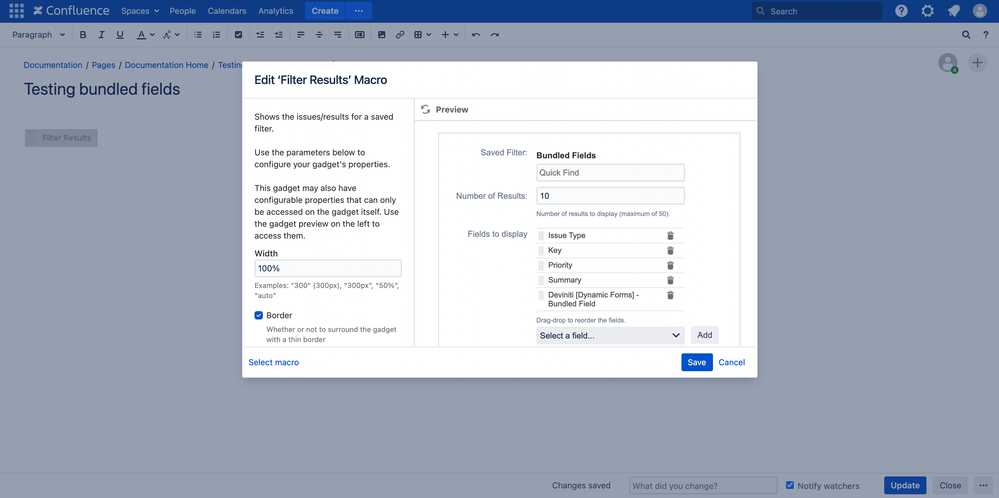The height and width of the screenshot is (498, 999).
Task: Open editor find and replace magnifier
Action: pyautogui.click(x=967, y=35)
